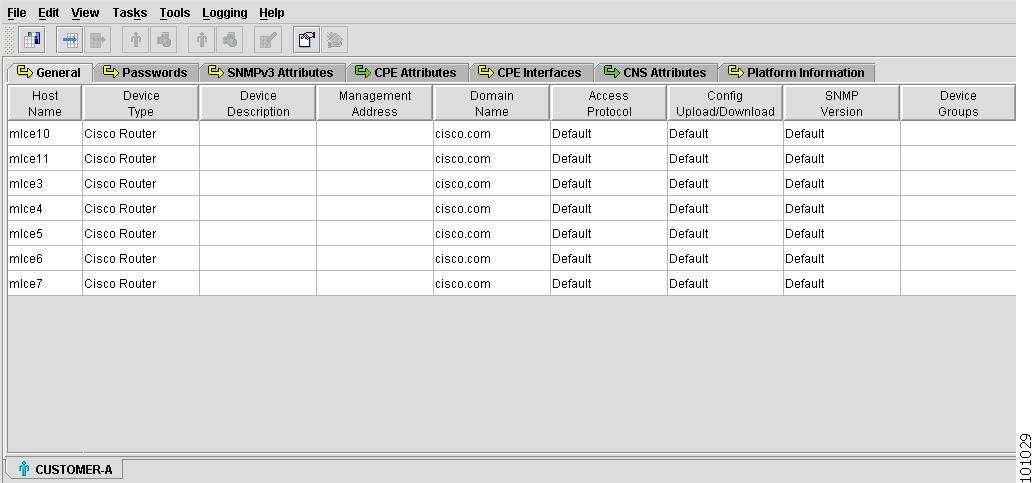Click the grayed house-with-arrow toolbar icon
This screenshot has width=1034, height=483.
tap(334, 40)
